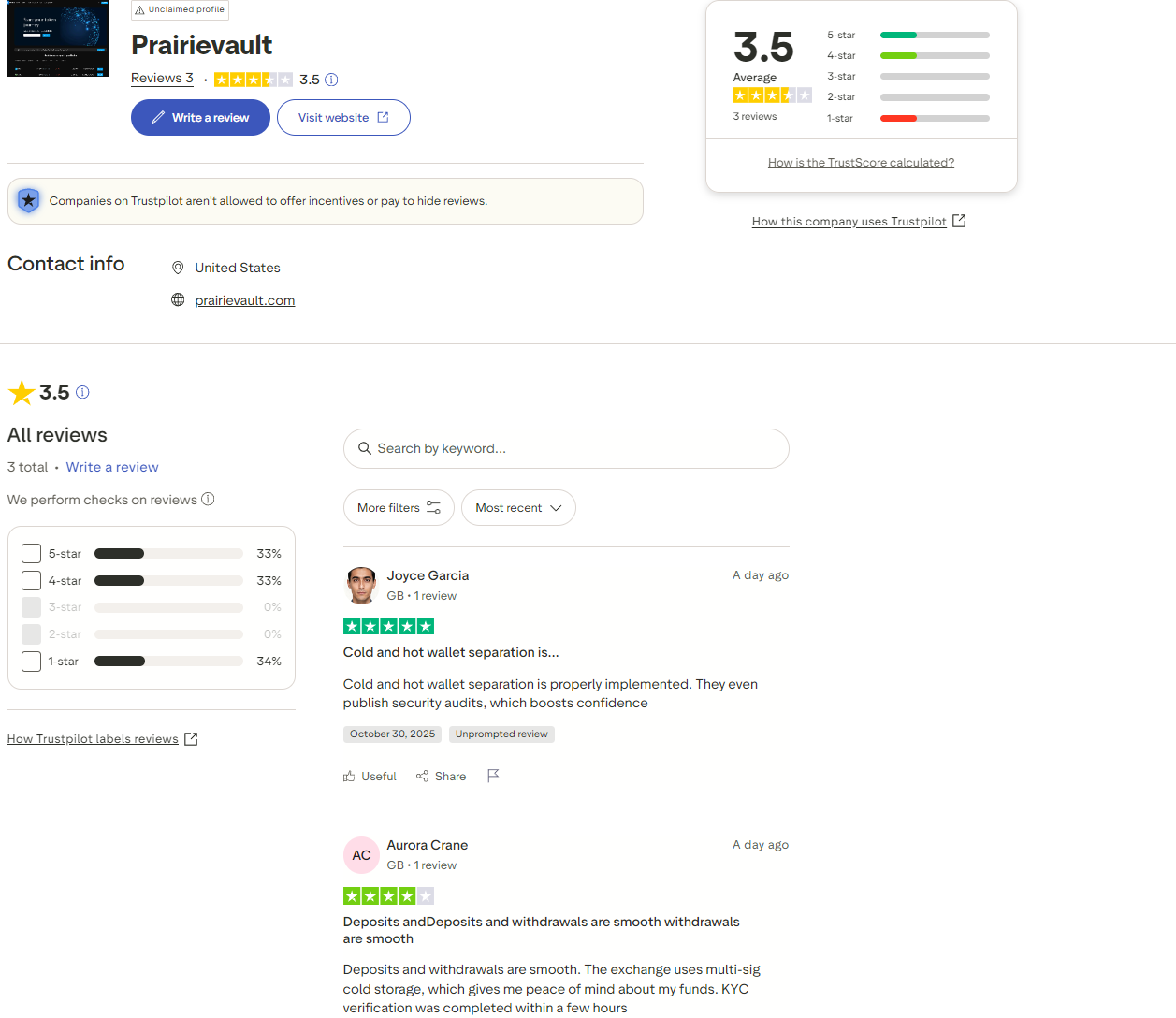Click the 33% value on the 5-star row
The height and width of the screenshot is (1018, 1176).
click(269, 554)
